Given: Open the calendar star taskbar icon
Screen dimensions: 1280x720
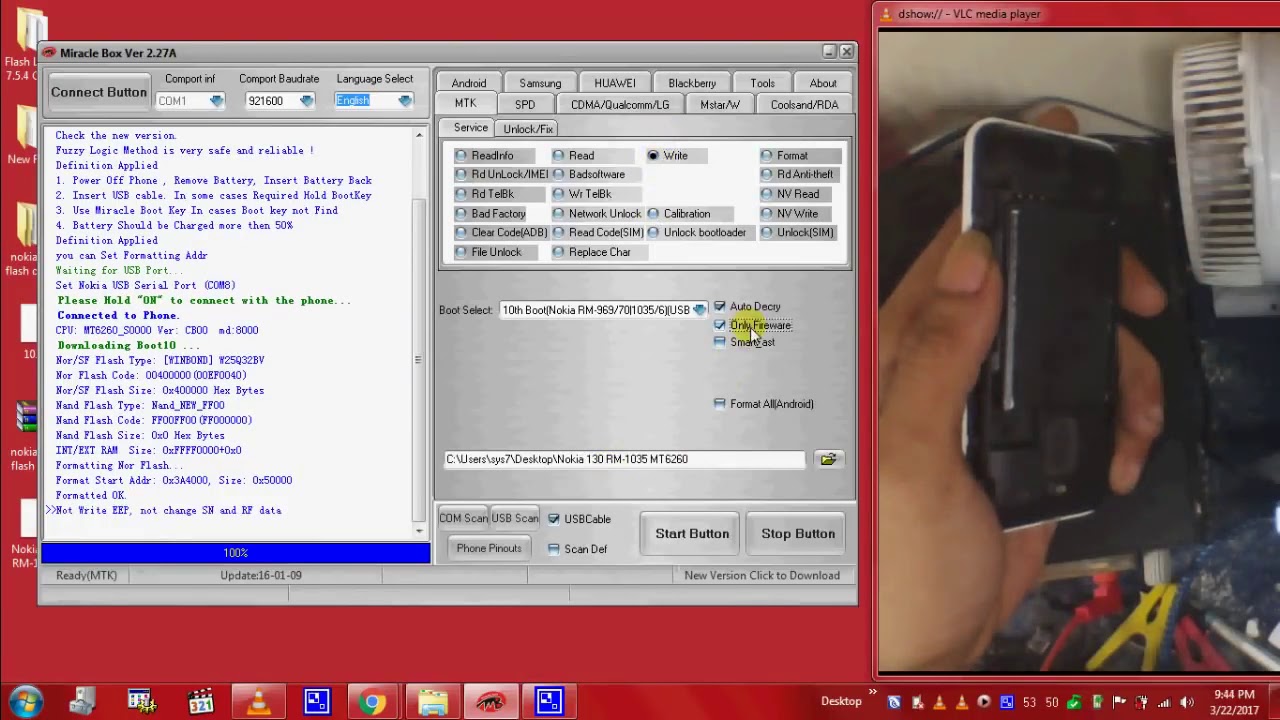Looking at the screenshot, I should tap(140, 701).
